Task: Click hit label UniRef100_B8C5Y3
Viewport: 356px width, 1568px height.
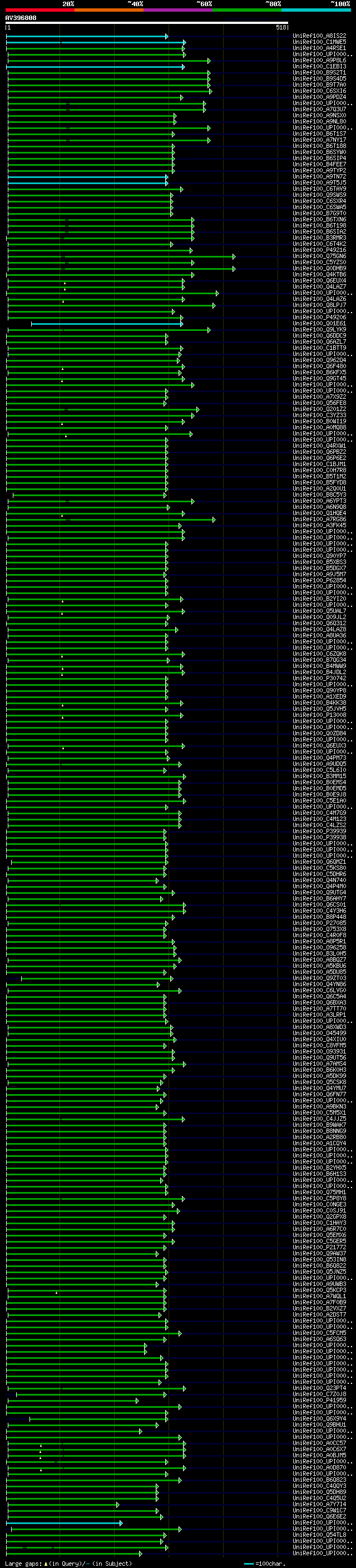Action: click(x=319, y=495)
